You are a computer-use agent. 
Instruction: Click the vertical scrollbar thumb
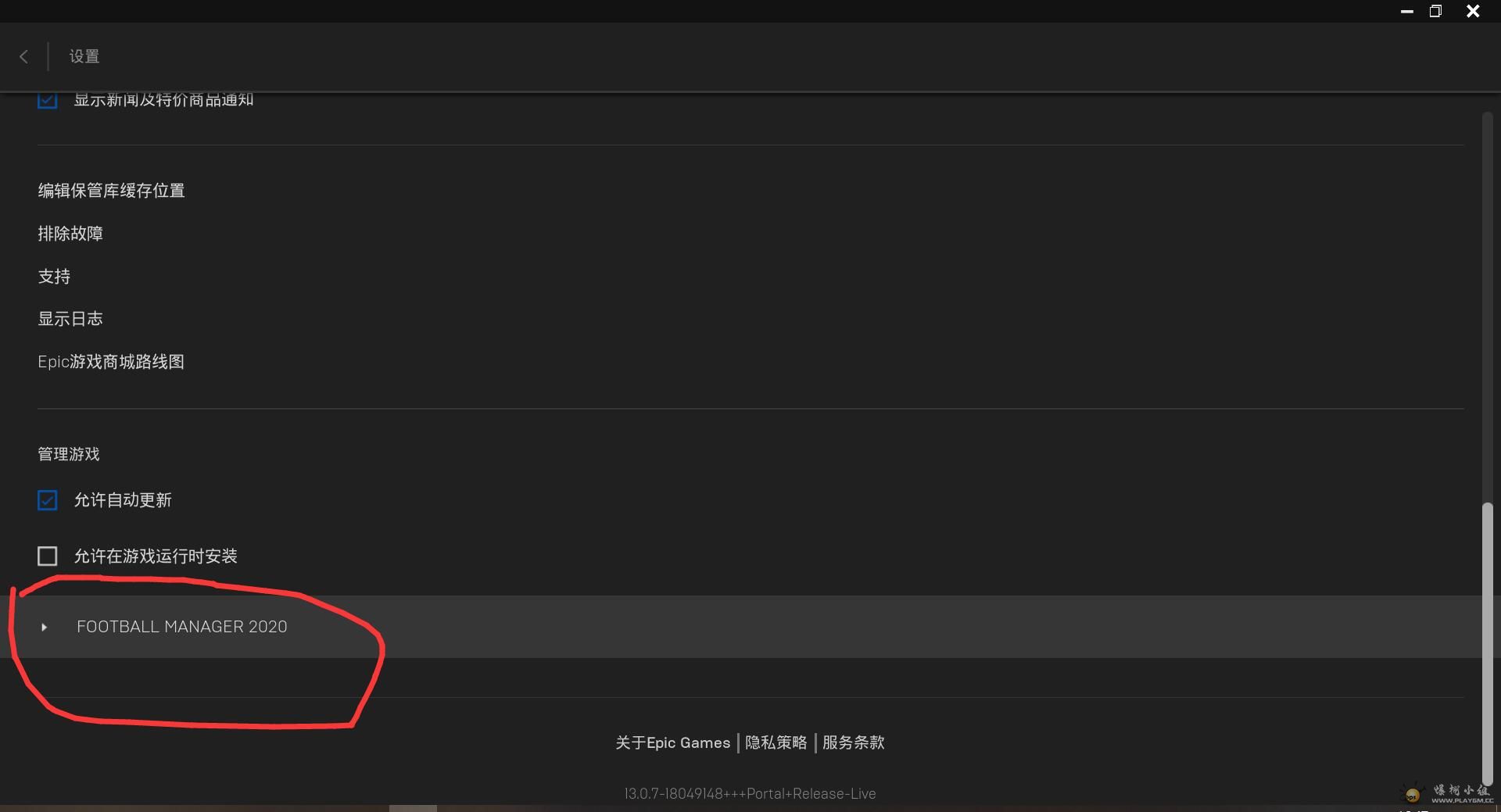(1488, 642)
